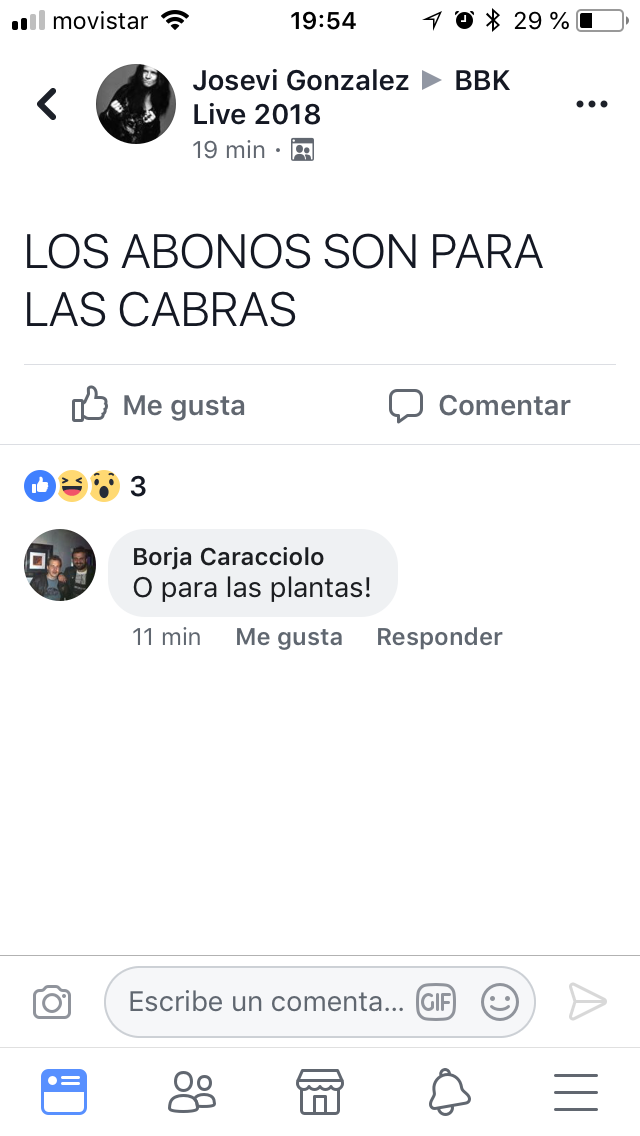Tap Comentar to comment on the post
The image size is (640, 1136).
[x=479, y=405]
